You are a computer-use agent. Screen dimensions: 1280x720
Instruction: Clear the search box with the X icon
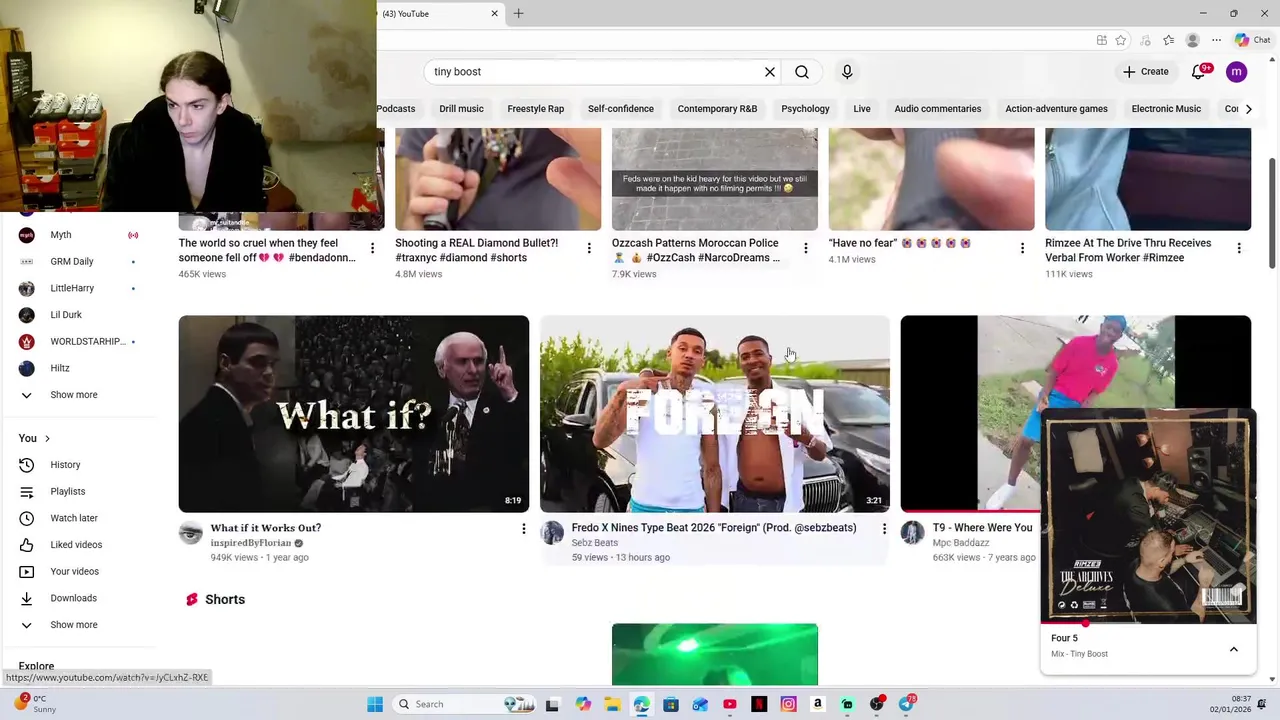pos(770,72)
